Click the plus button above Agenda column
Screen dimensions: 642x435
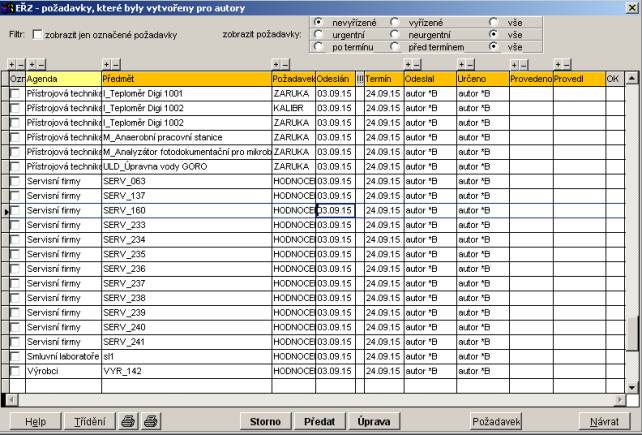tap(32, 64)
